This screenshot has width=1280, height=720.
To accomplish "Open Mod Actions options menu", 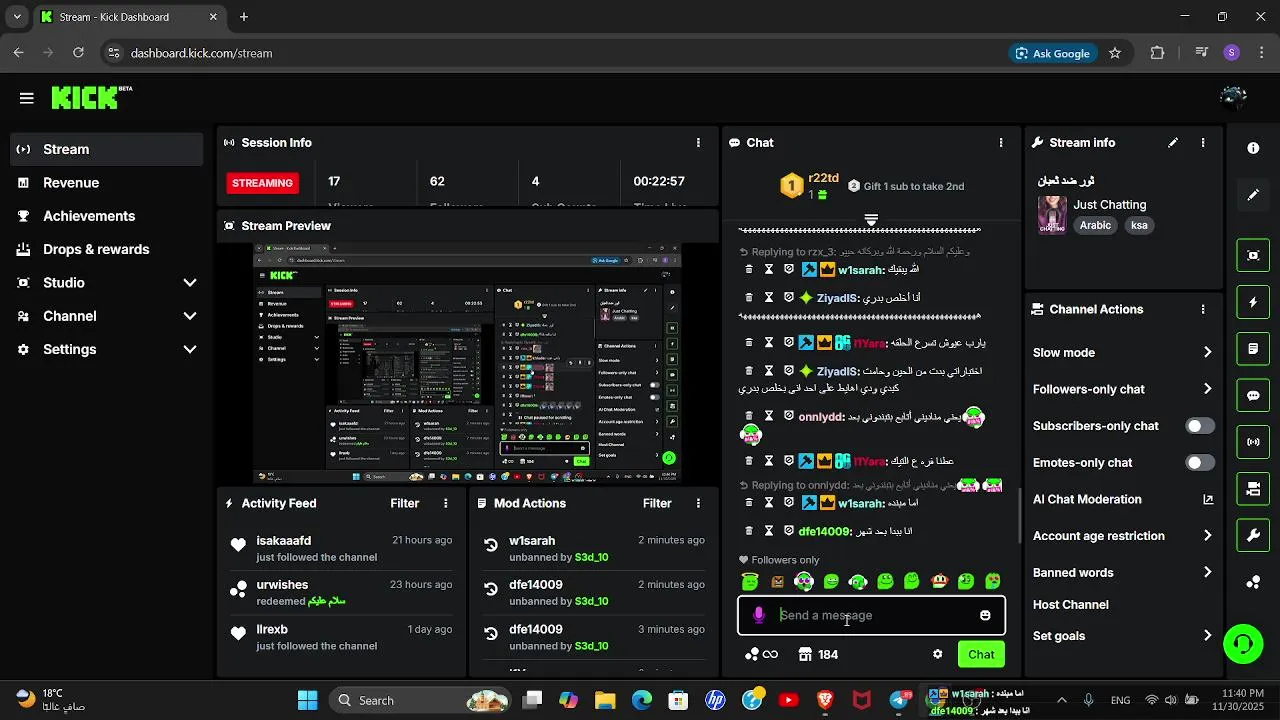I will [698, 504].
